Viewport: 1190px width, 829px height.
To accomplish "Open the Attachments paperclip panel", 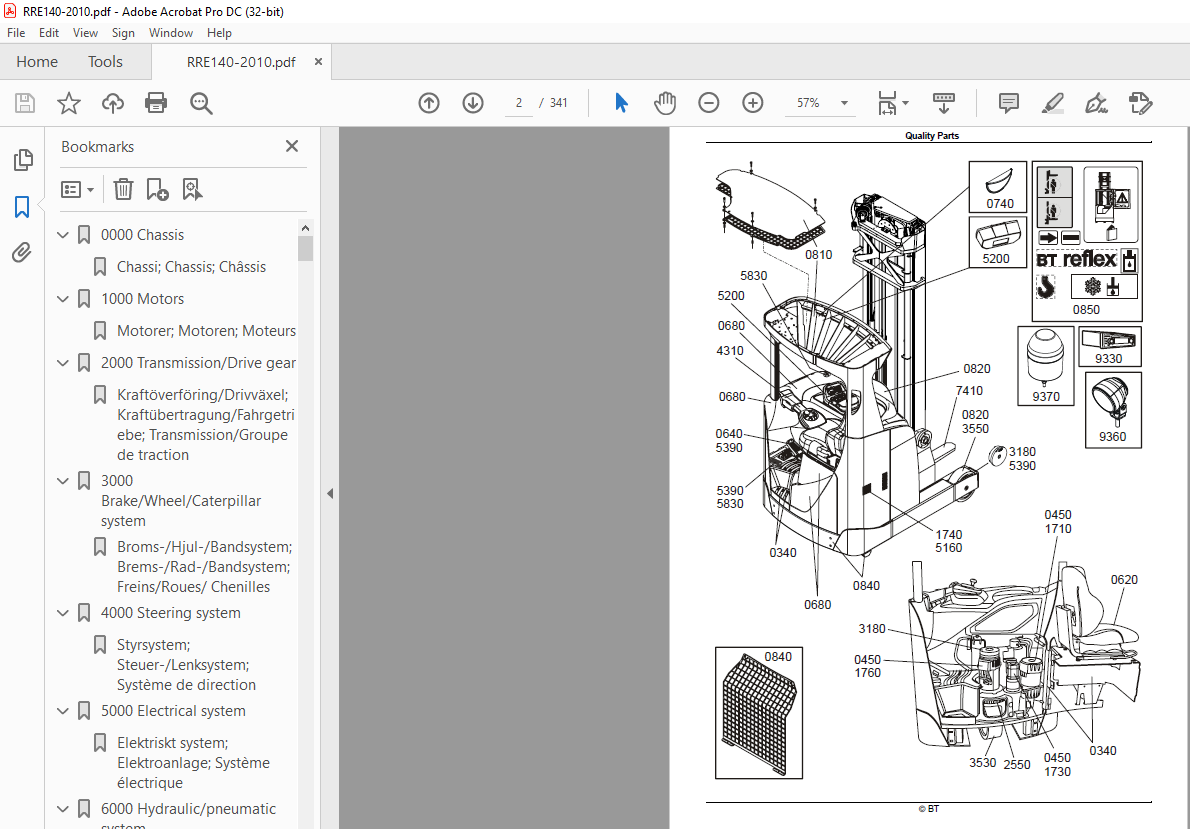I will pyautogui.click(x=22, y=253).
